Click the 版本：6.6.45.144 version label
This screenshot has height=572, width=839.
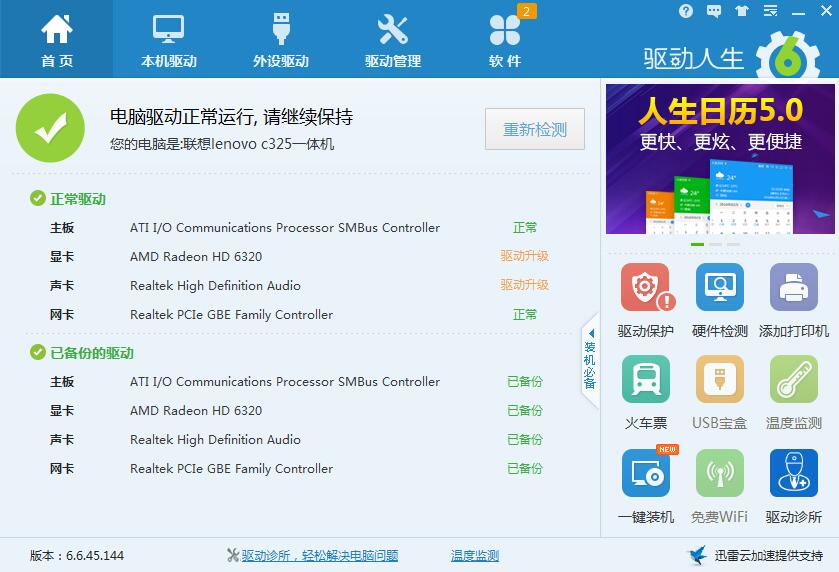coord(77,555)
